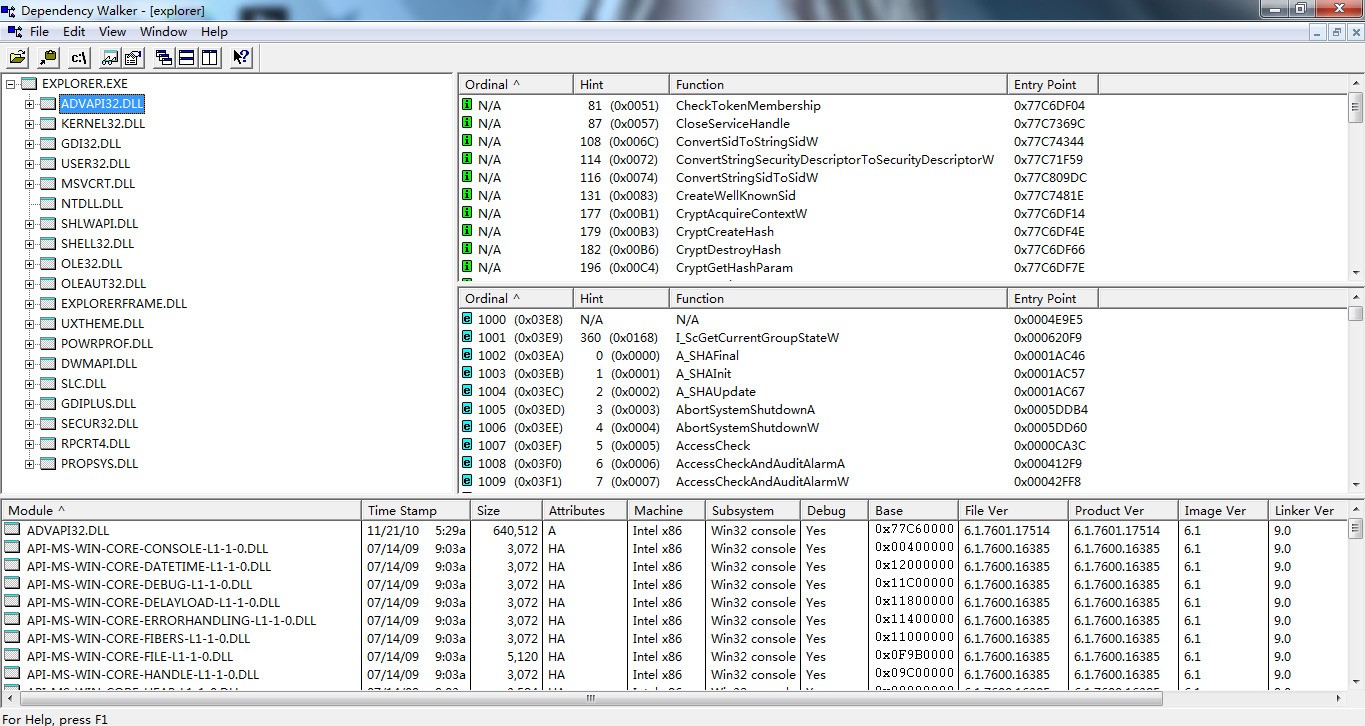Click the module icon beside GDI32.DLL in tree
The width and height of the screenshot is (1365, 726).
point(48,144)
